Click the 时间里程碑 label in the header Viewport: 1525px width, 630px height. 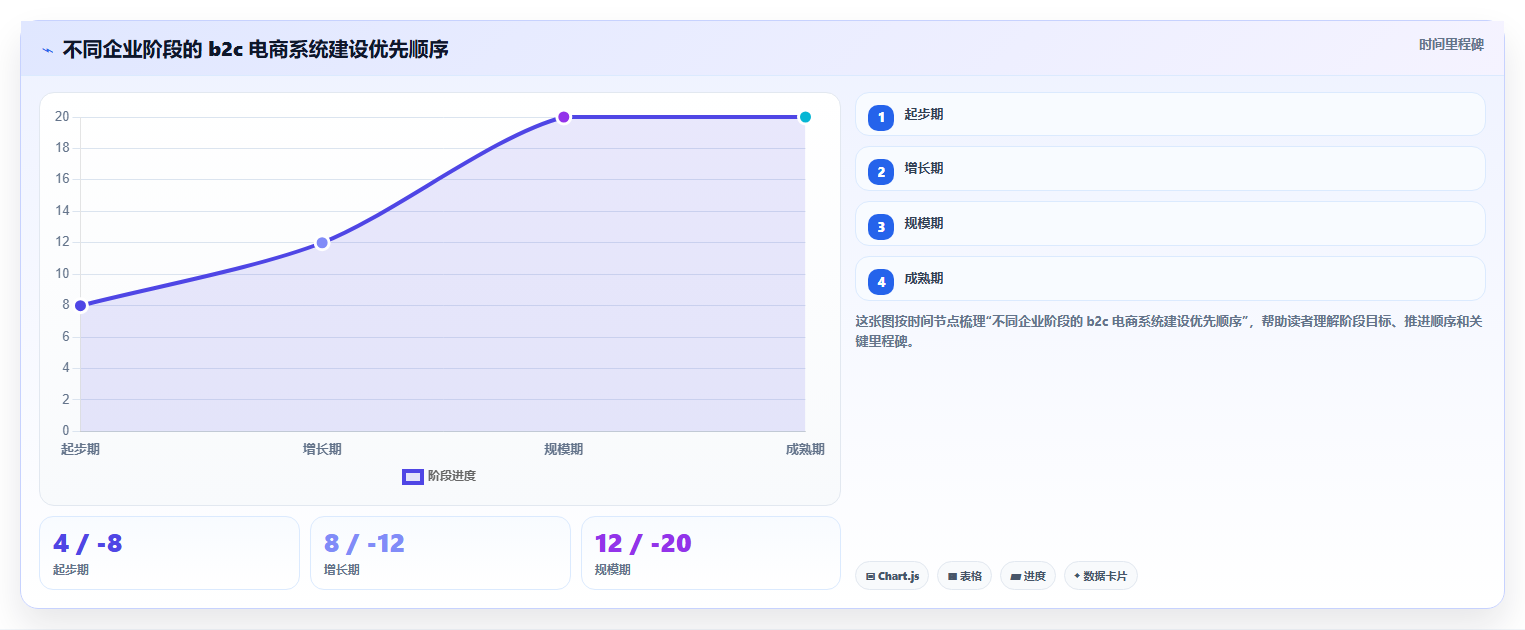click(1451, 45)
